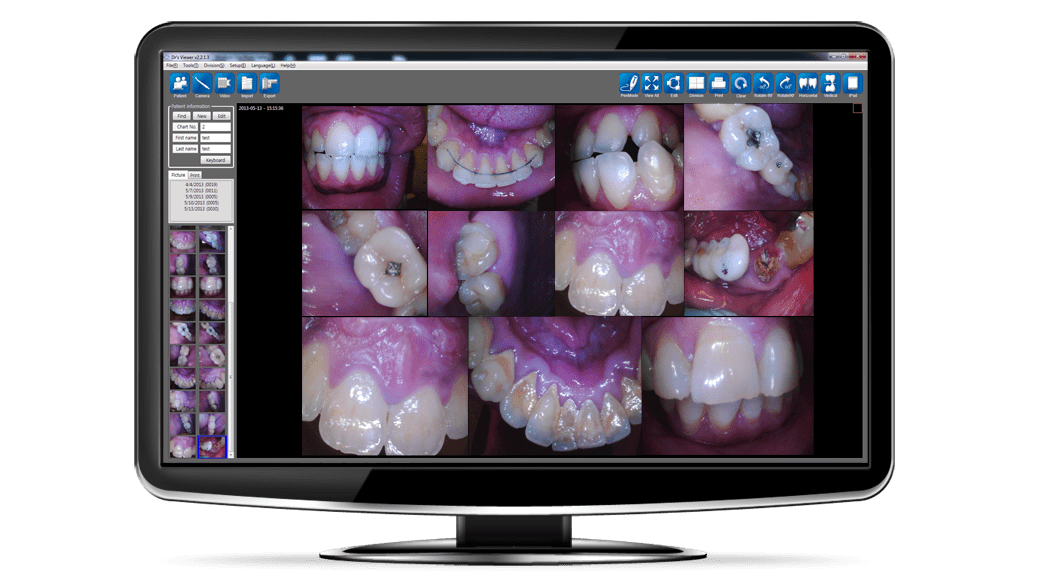Flip the image horizontally
1040x585 pixels.
coord(809,83)
